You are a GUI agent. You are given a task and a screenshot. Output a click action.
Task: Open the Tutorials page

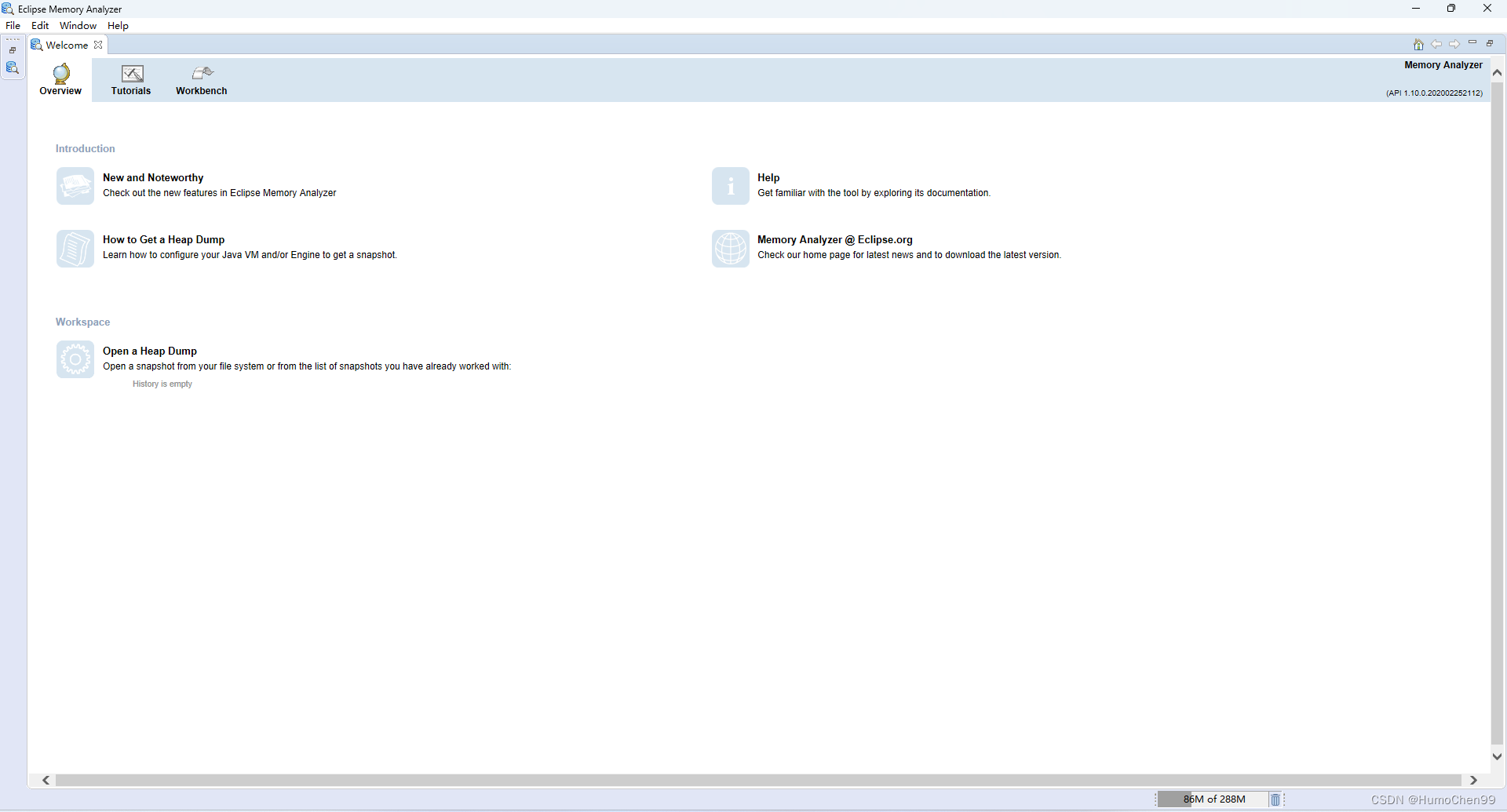pyautogui.click(x=131, y=81)
